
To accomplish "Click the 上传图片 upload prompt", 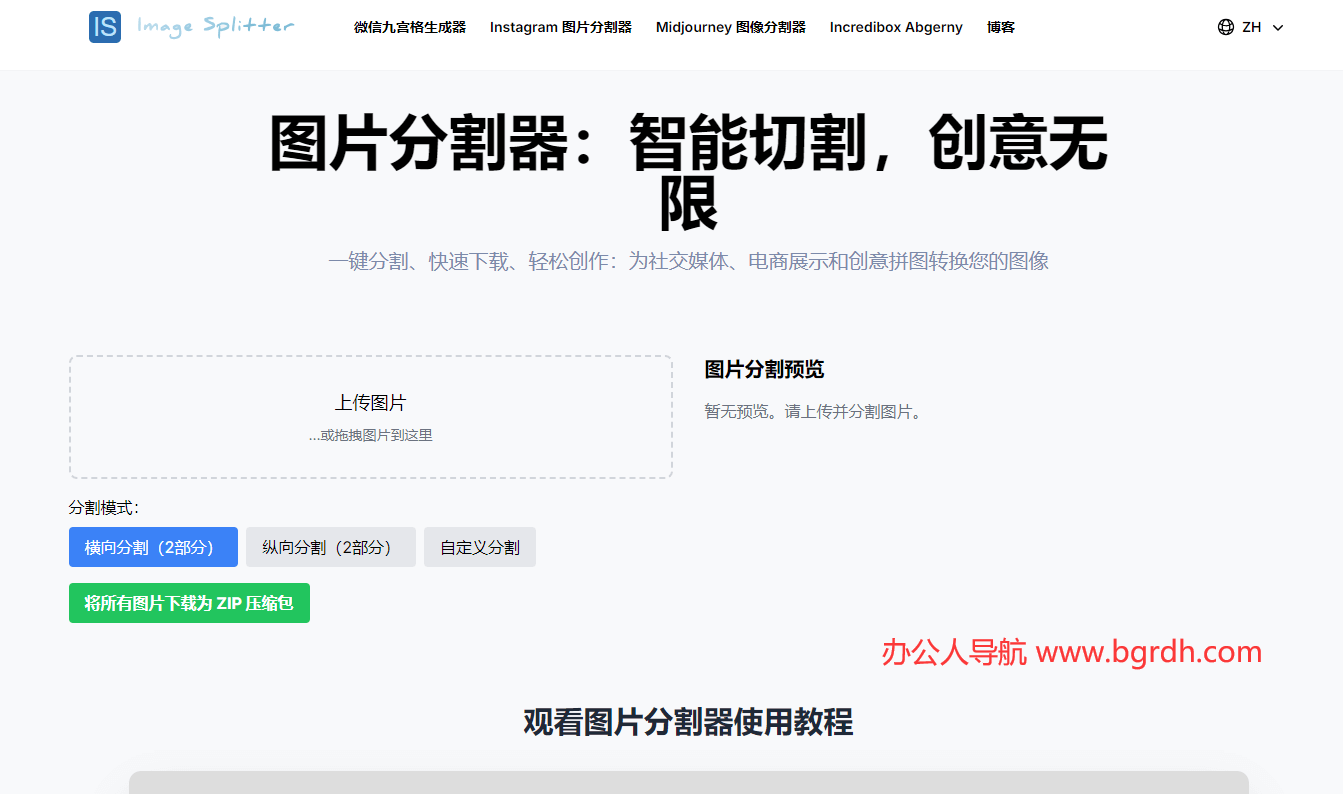I will click(370, 401).
